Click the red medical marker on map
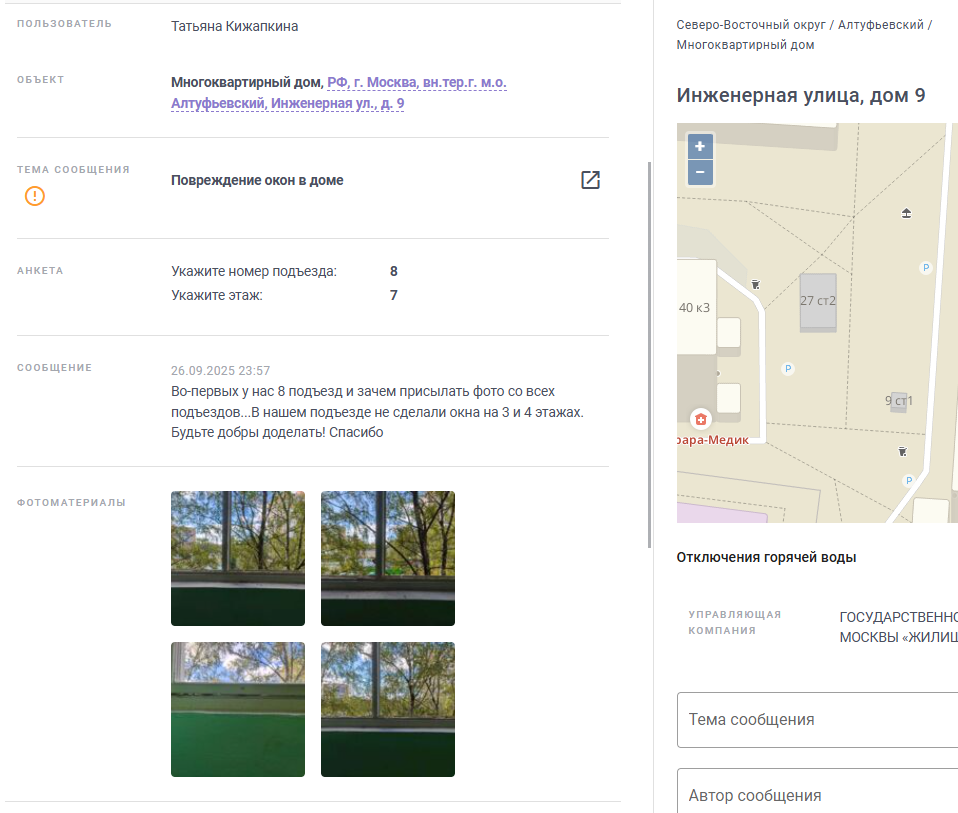The width and height of the screenshot is (958, 813). point(701,419)
